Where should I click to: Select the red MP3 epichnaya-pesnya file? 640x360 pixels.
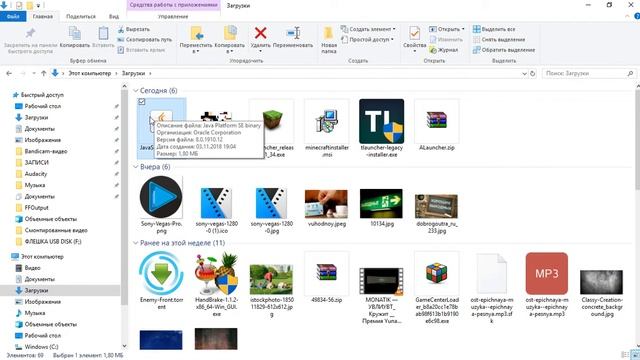547,284
